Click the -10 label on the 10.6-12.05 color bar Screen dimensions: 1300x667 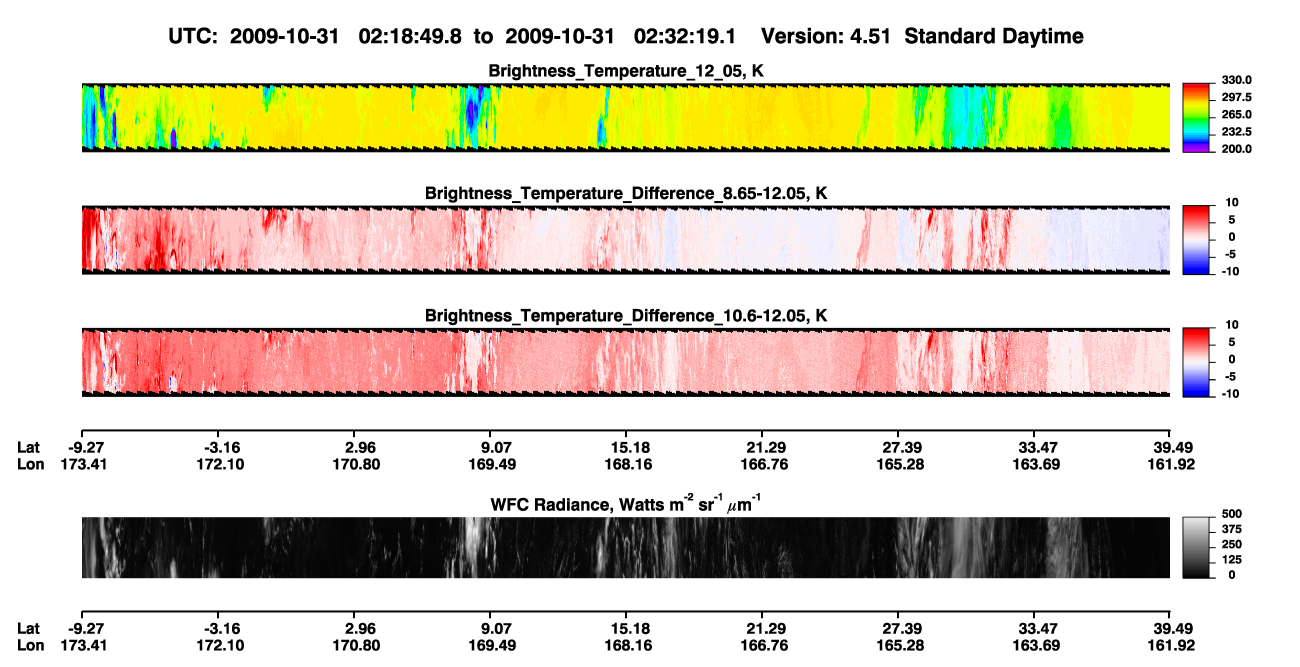tap(1232, 393)
